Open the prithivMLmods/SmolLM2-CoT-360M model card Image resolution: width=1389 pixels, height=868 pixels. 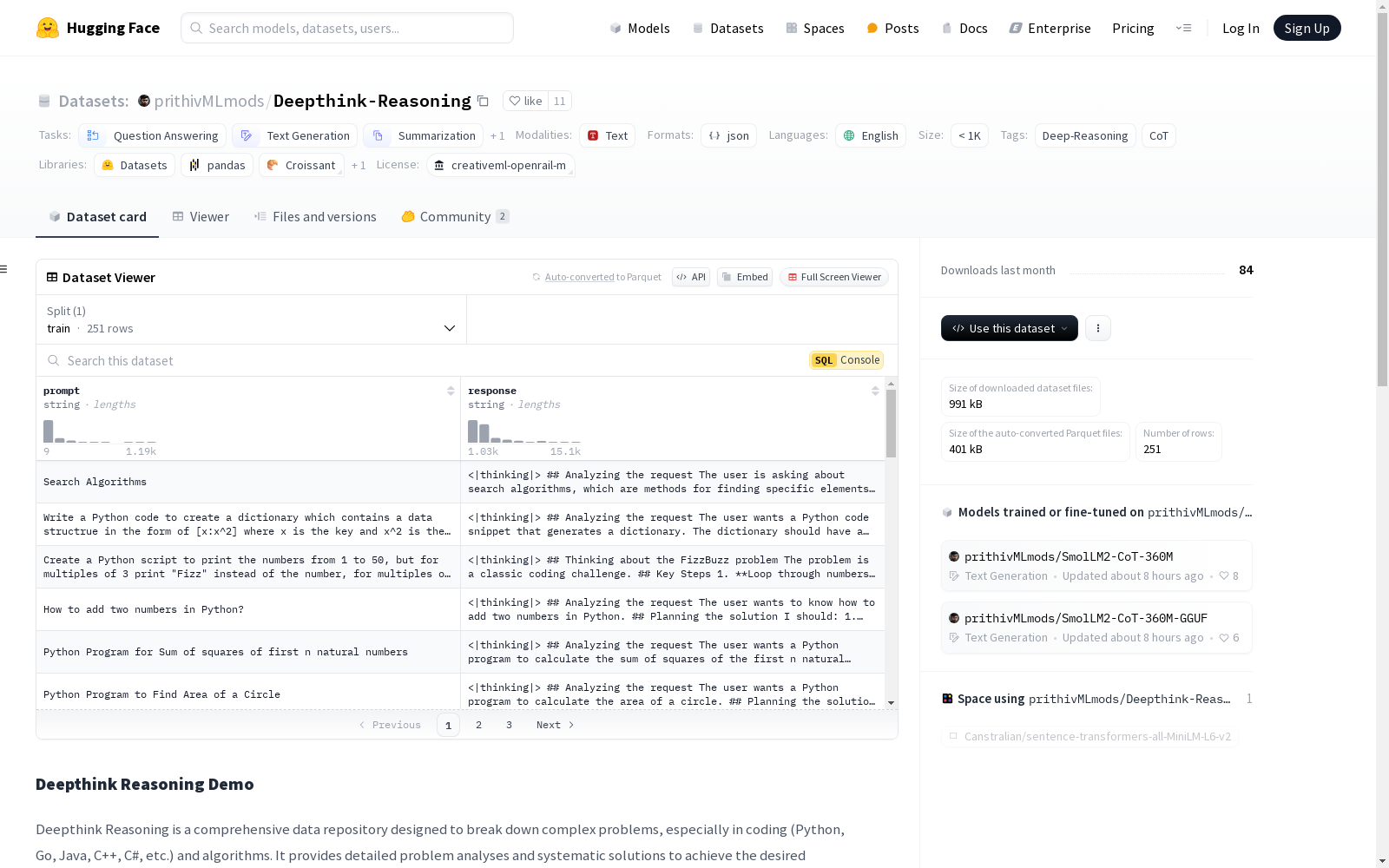(x=1096, y=566)
